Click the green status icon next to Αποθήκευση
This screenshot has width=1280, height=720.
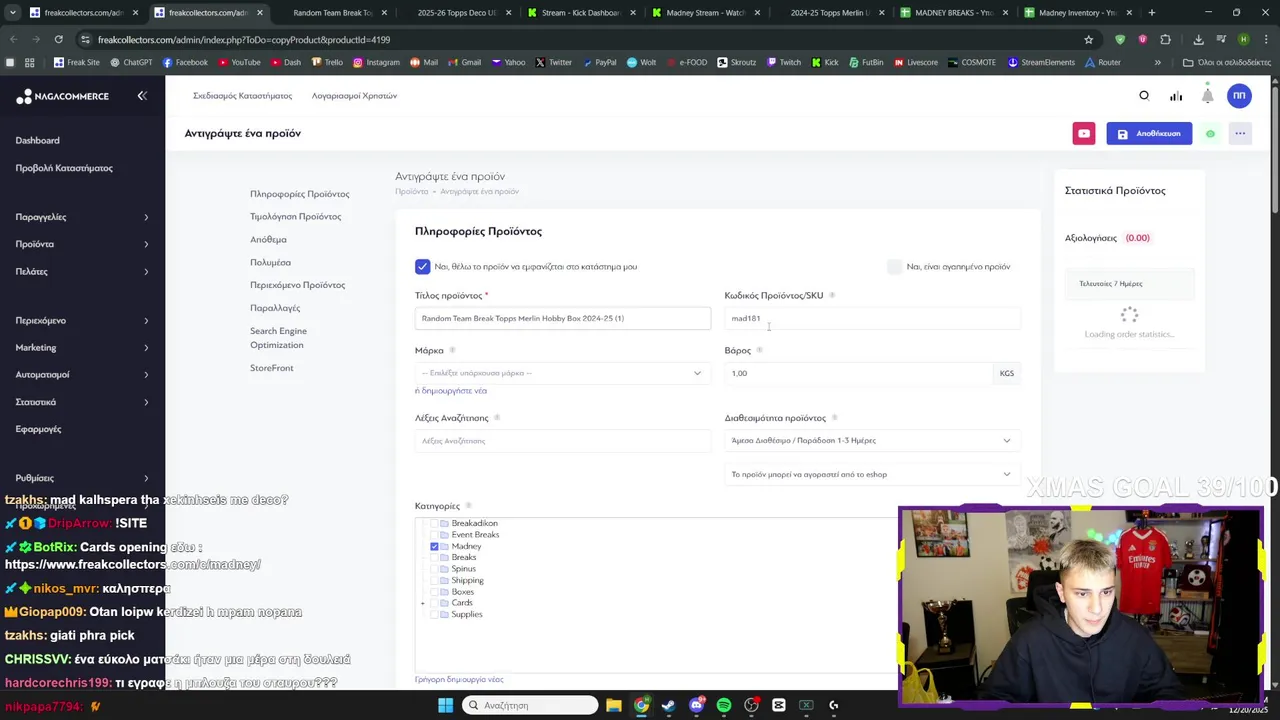tap(1210, 134)
